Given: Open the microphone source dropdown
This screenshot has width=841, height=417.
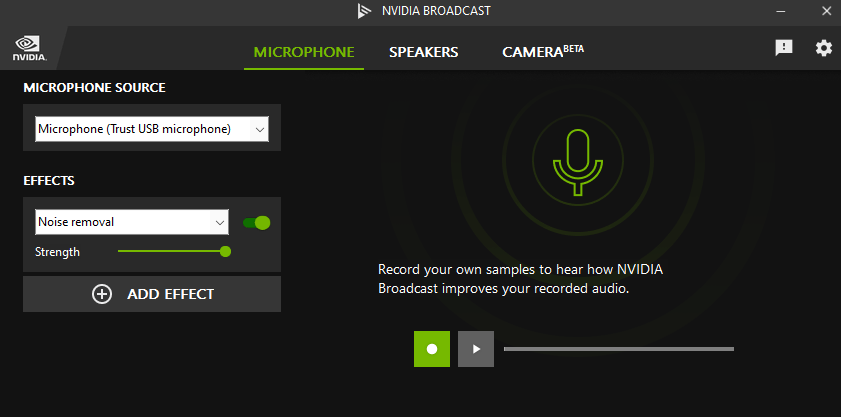Looking at the screenshot, I should [x=152, y=129].
